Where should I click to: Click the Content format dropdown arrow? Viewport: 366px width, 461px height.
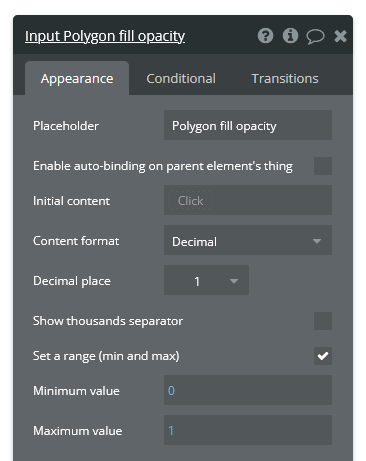click(x=317, y=241)
